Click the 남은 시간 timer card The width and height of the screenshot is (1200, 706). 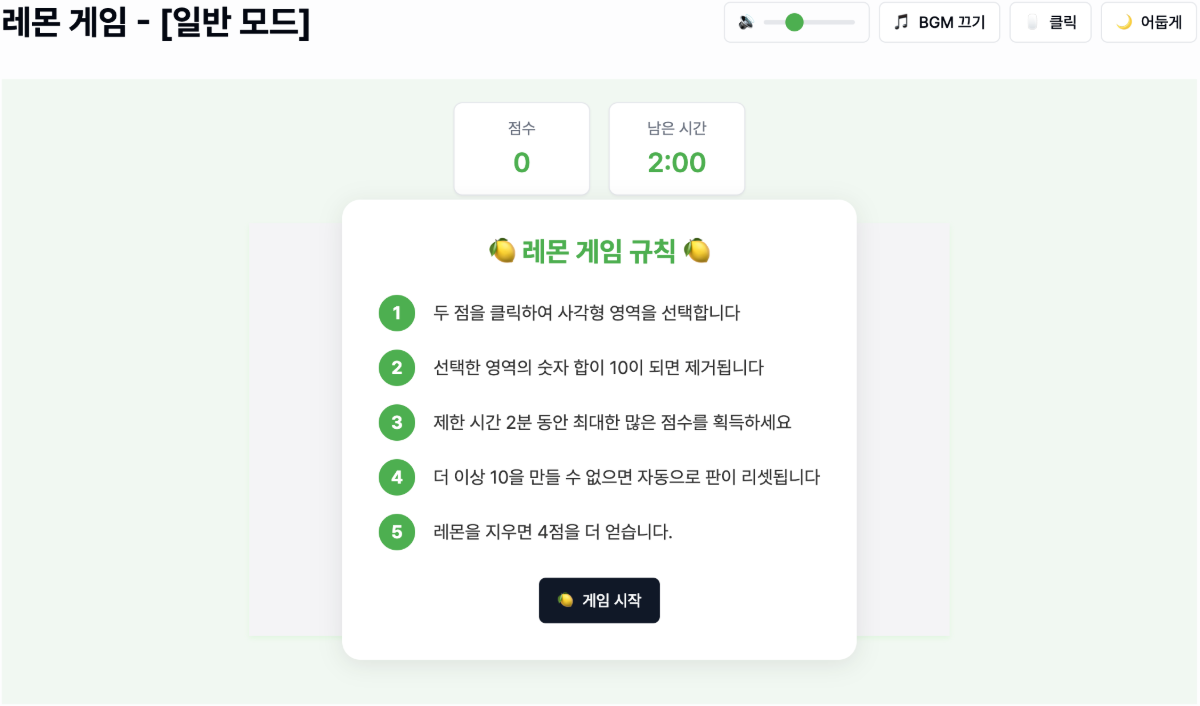tap(676, 149)
